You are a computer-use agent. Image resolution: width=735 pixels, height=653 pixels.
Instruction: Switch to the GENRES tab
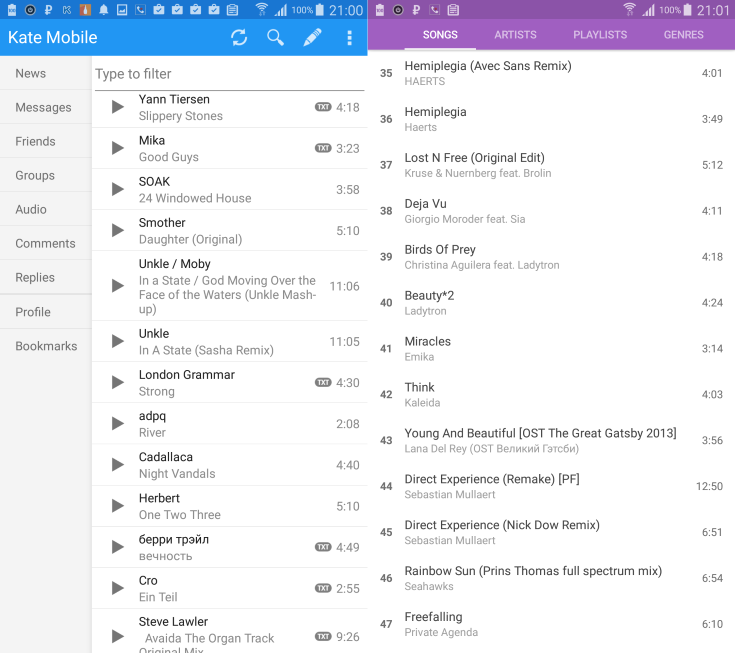pyautogui.click(x=683, y=35)
